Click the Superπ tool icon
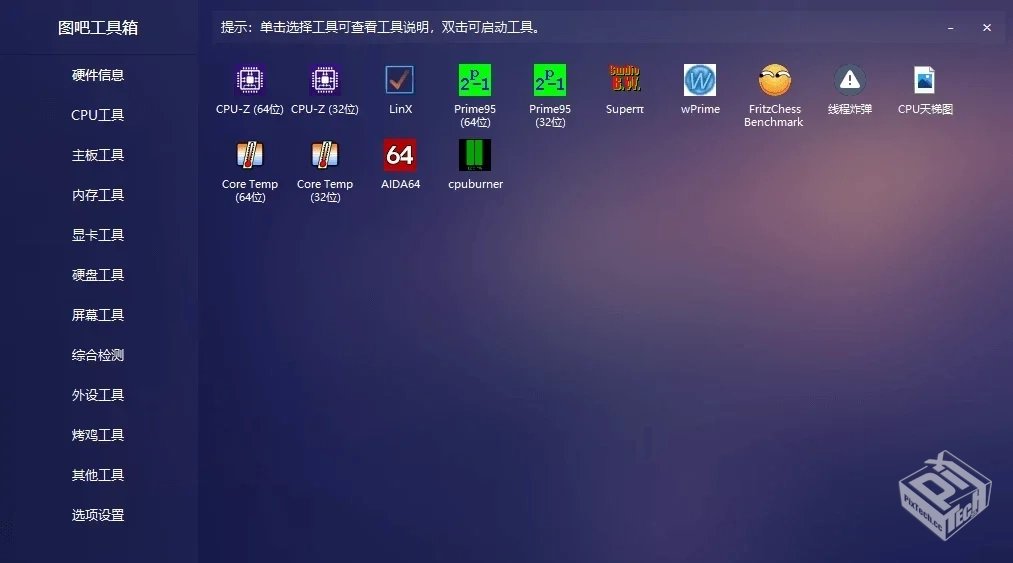This screenshot has width=1013, height=563. coord(625,78)
